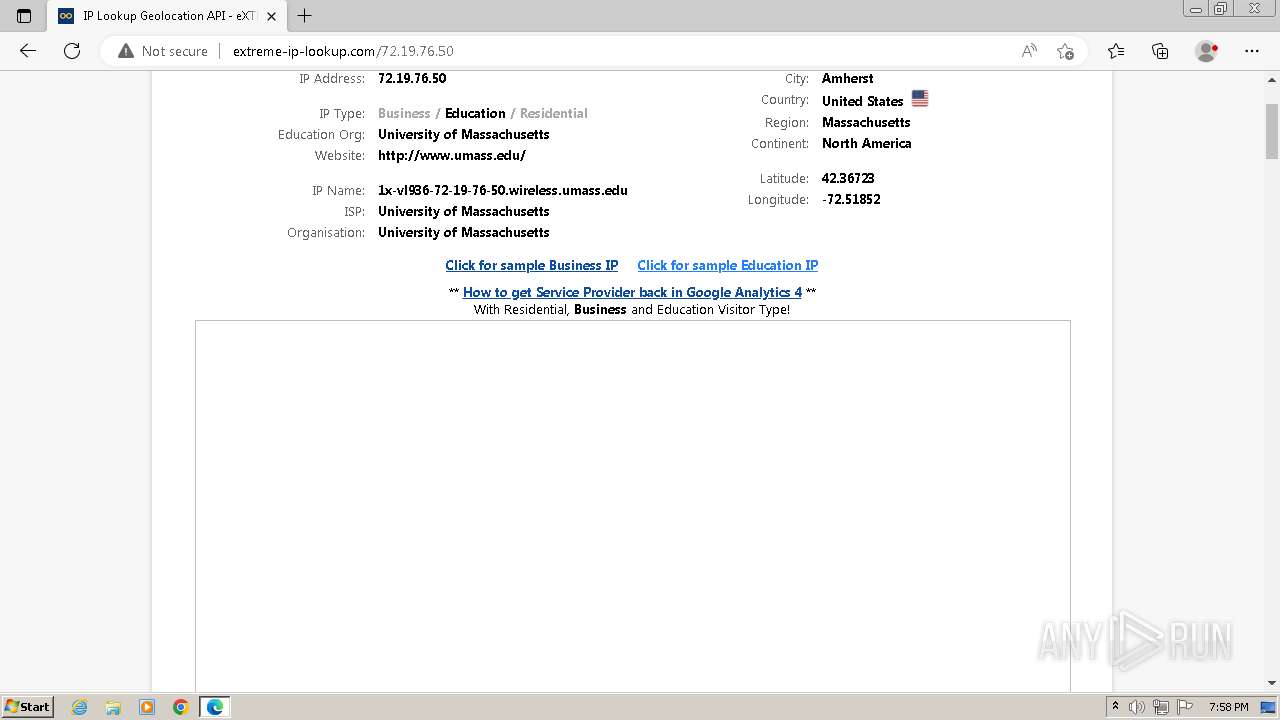The image size is (1280, 720).
Task: Open a new tab with the plus icon
Action: 305,16
